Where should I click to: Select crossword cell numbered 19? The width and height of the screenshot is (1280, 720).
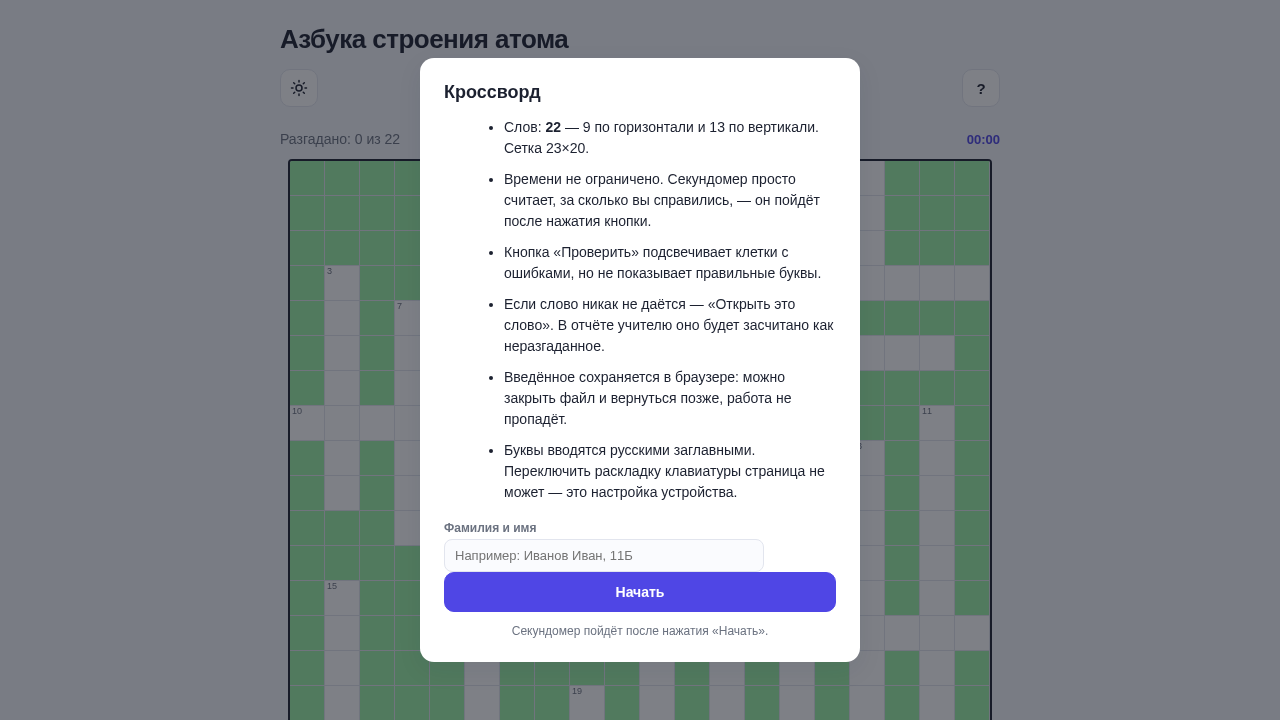coord(587,703)
